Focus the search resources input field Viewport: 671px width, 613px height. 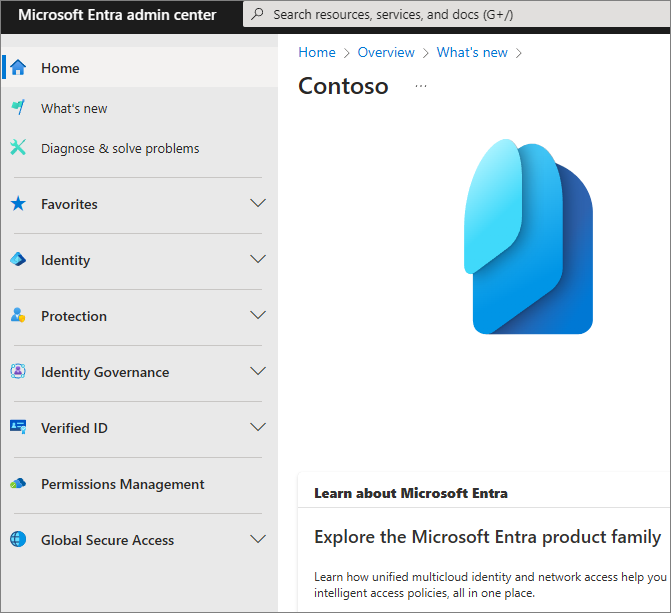pos(457,14)
